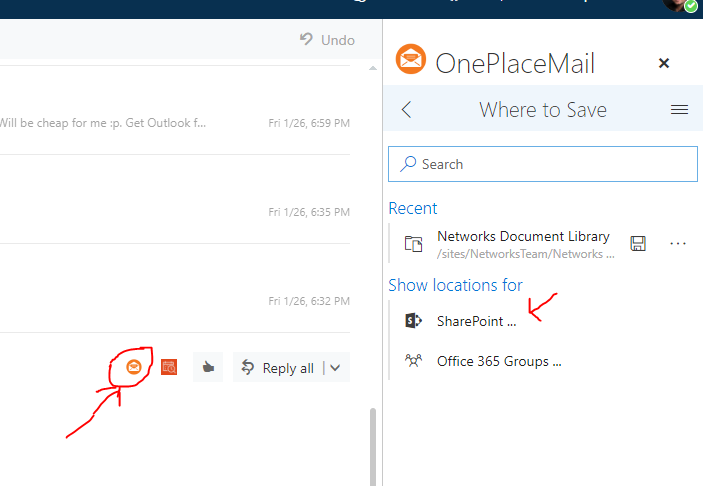703x486 pixels.
Task: Go back using the panel's left chevron
Action: click(x=406, y=109)
